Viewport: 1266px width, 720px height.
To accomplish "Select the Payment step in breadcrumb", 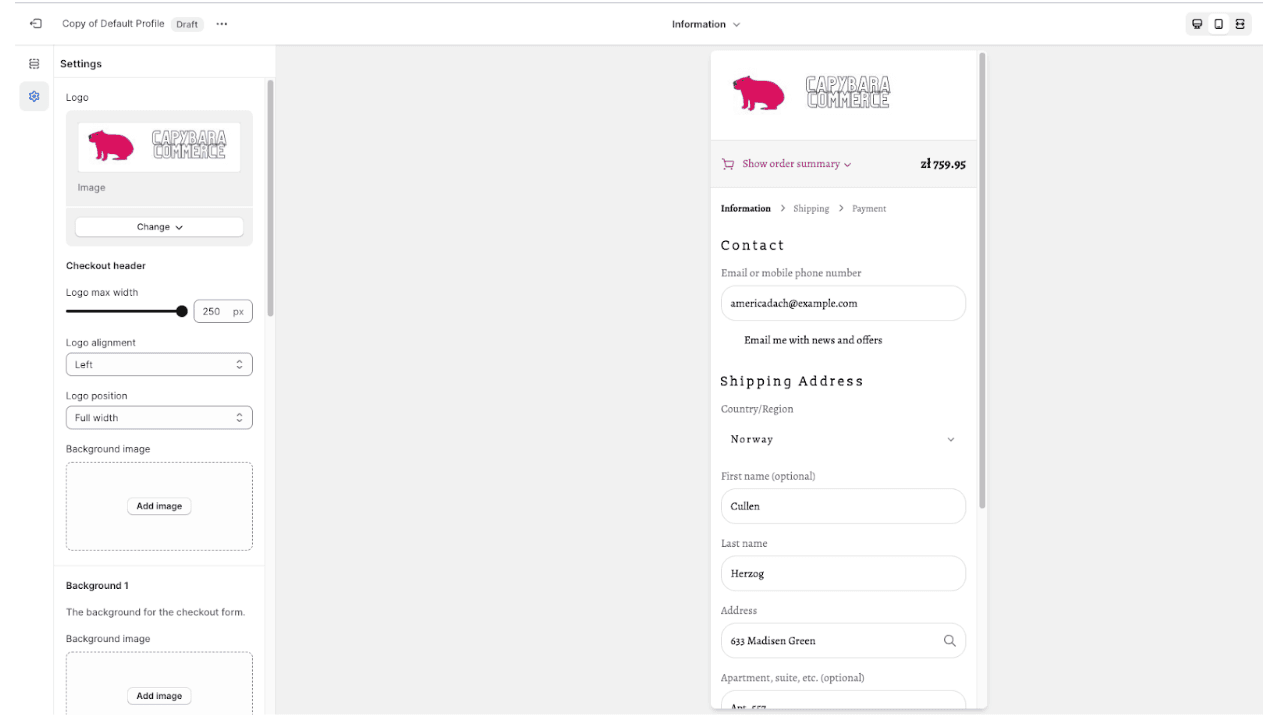I will pos(868,208).
